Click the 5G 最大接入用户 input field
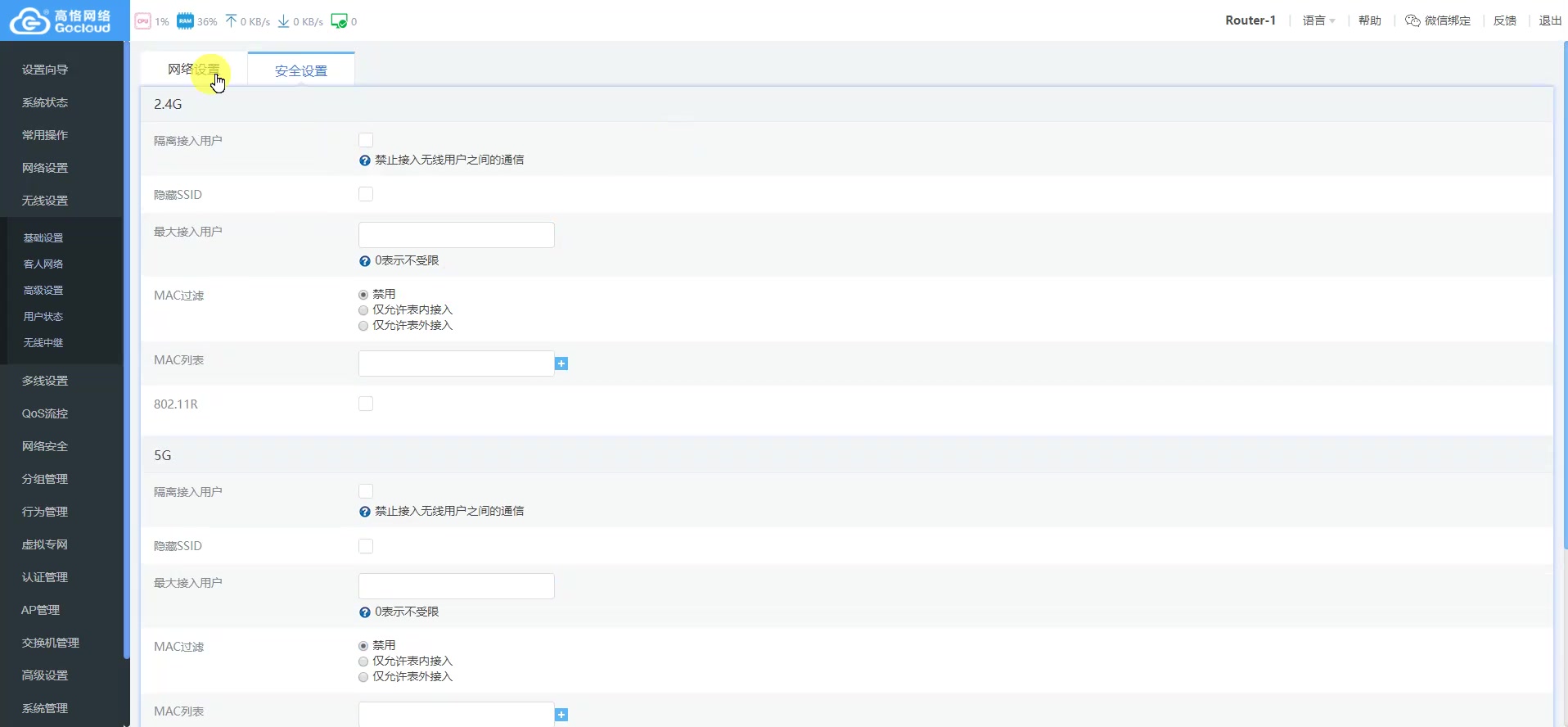Image resolution: width=1568 pixels, height=727 pixels. 457,586
